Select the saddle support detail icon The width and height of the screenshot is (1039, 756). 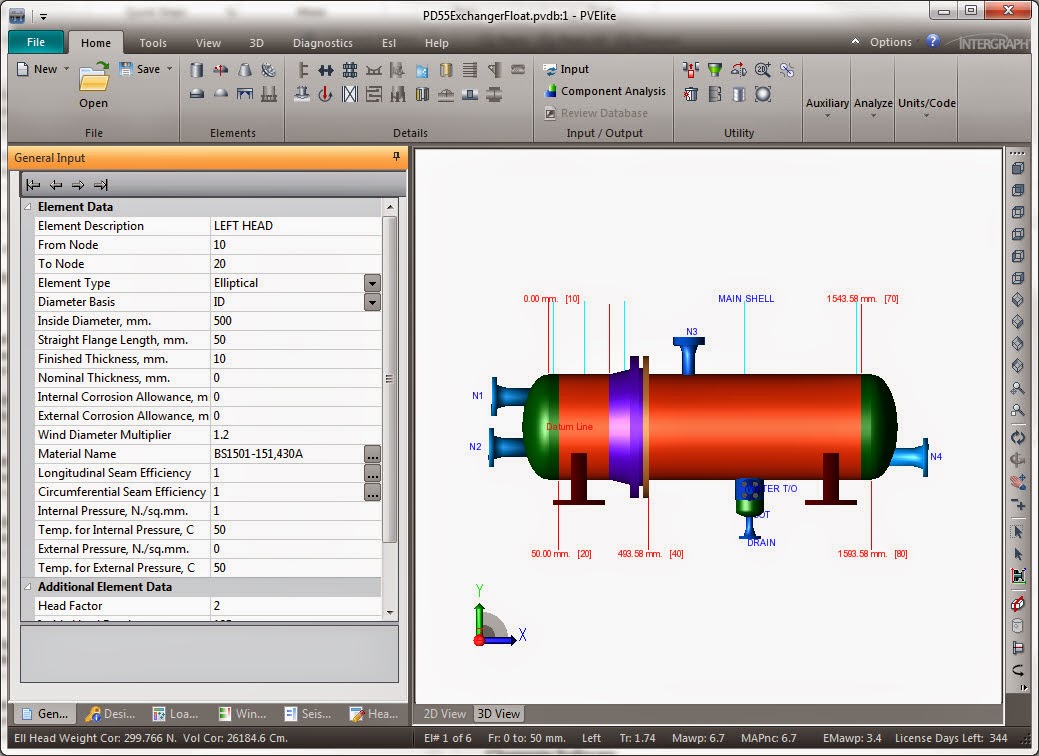coord(372,68)
